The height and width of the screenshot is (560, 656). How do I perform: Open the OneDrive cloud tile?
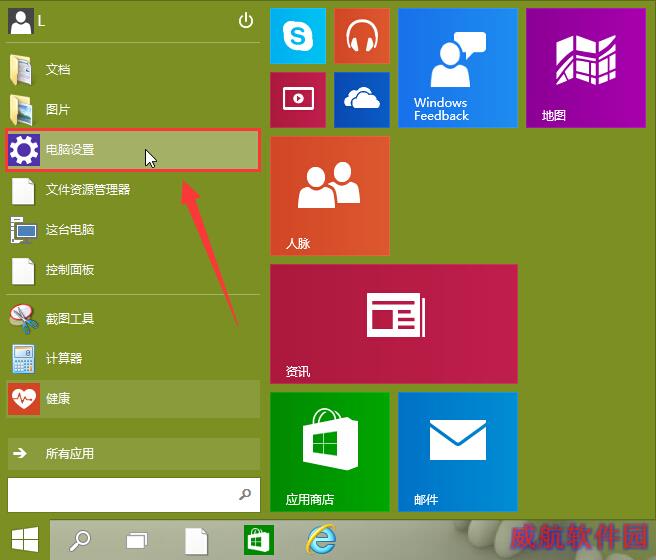[362, 100]
